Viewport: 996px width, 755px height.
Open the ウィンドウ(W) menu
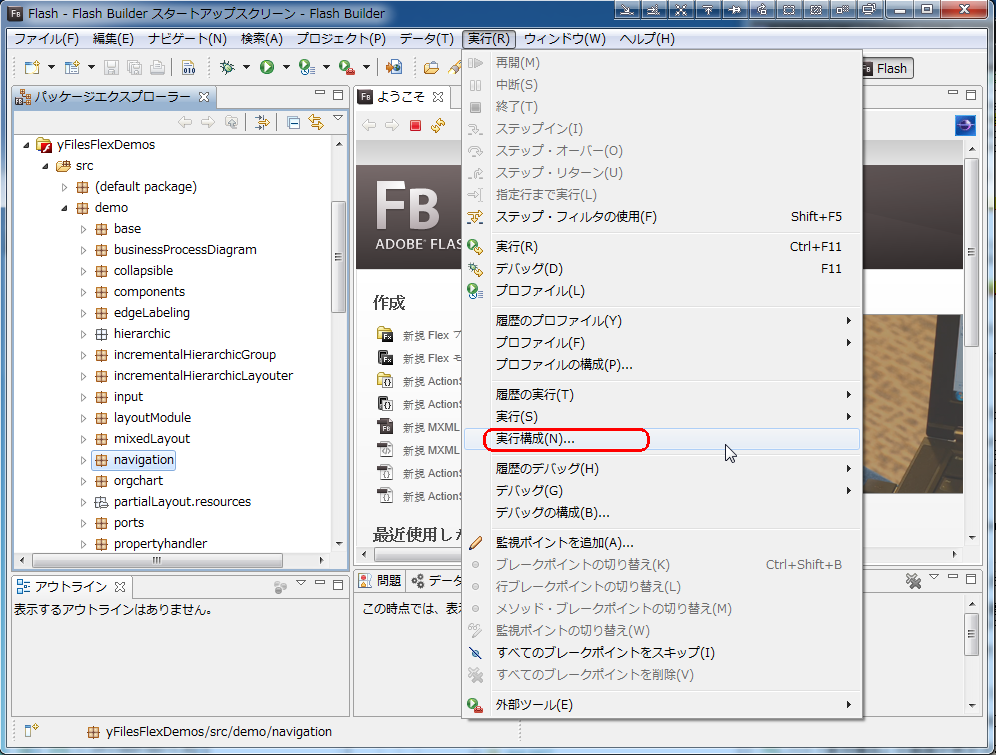point(565,39)
